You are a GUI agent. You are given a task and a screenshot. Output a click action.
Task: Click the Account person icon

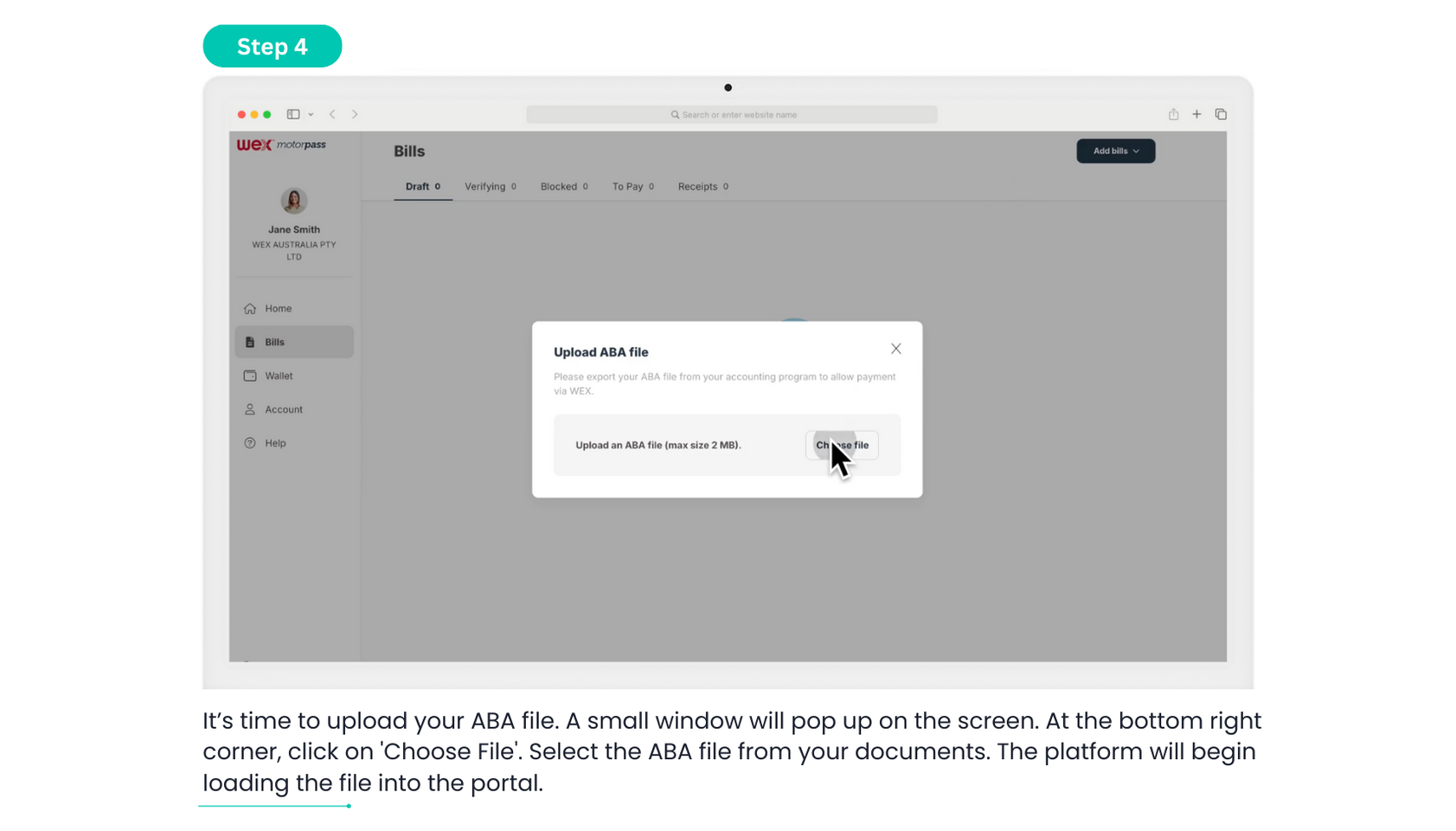pos(250,409)
